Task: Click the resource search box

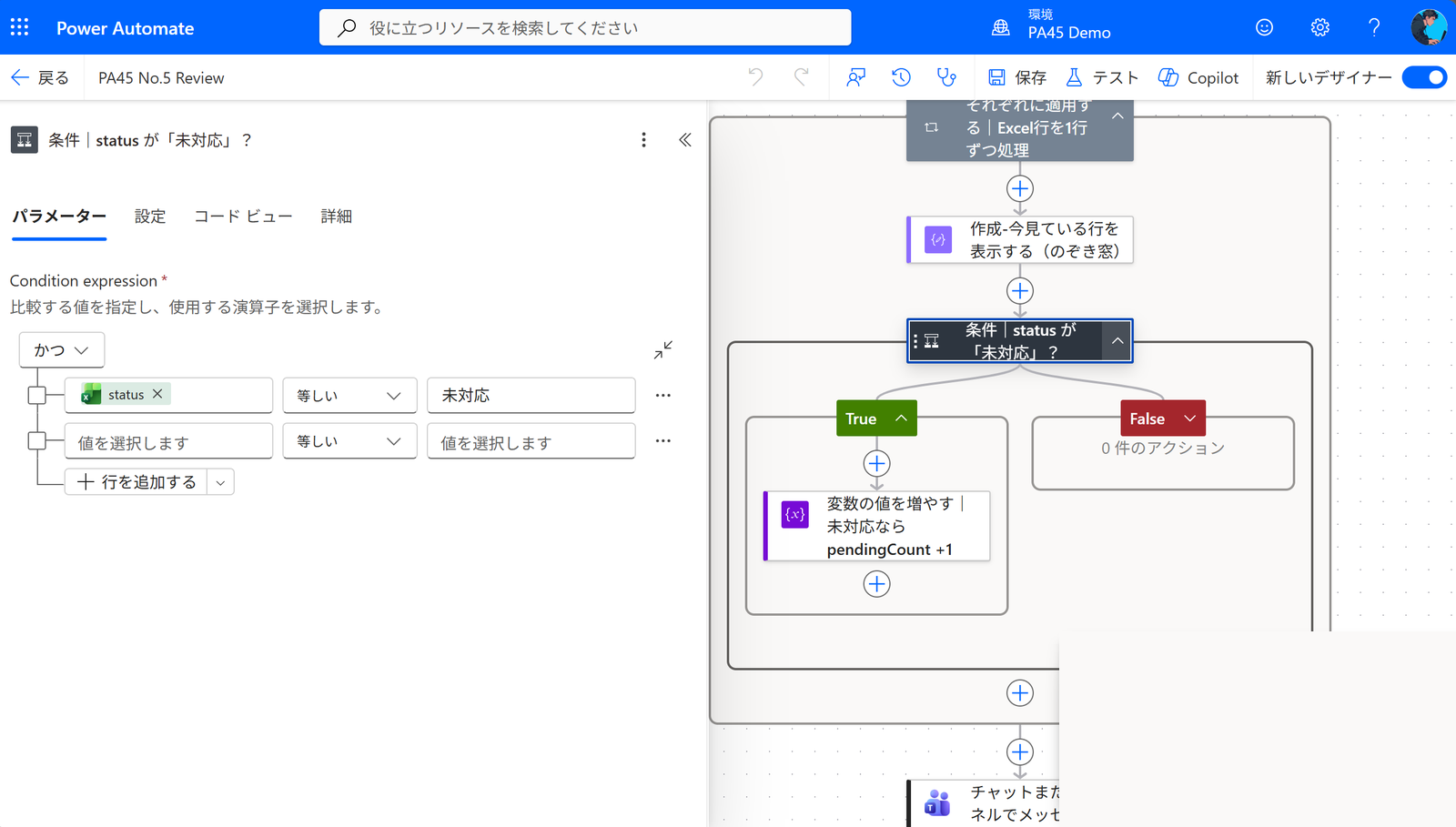Action: [x=585, y=27]
